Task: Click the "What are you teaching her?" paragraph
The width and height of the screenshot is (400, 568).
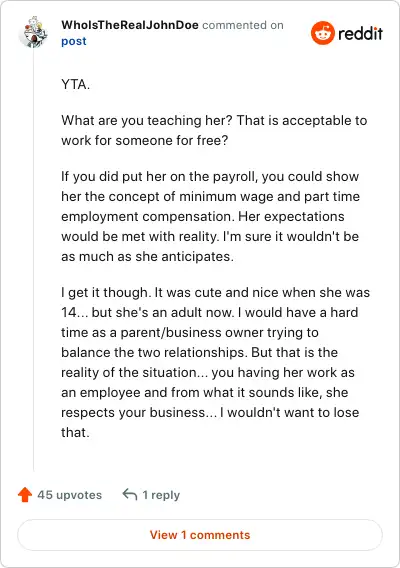Action: point(214,130)
